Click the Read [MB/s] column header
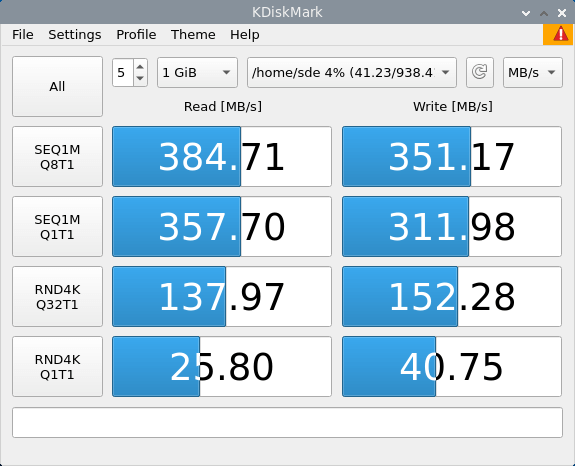The width and height of the screenshot is (575, 466). coord(223,107)
